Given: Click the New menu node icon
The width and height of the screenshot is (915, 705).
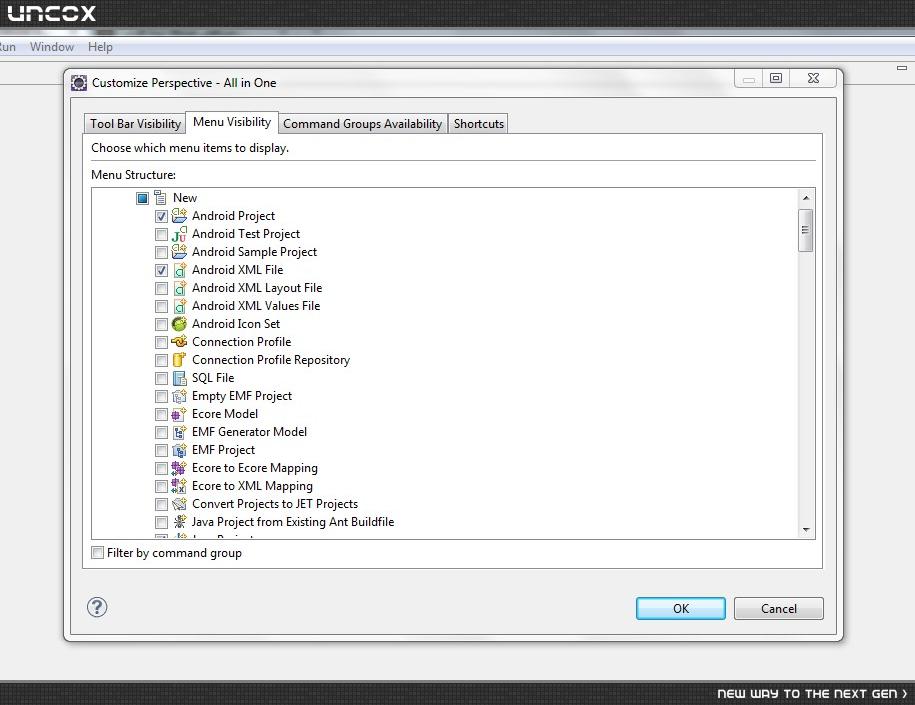Looking at the screenshot, I should 160,198.
